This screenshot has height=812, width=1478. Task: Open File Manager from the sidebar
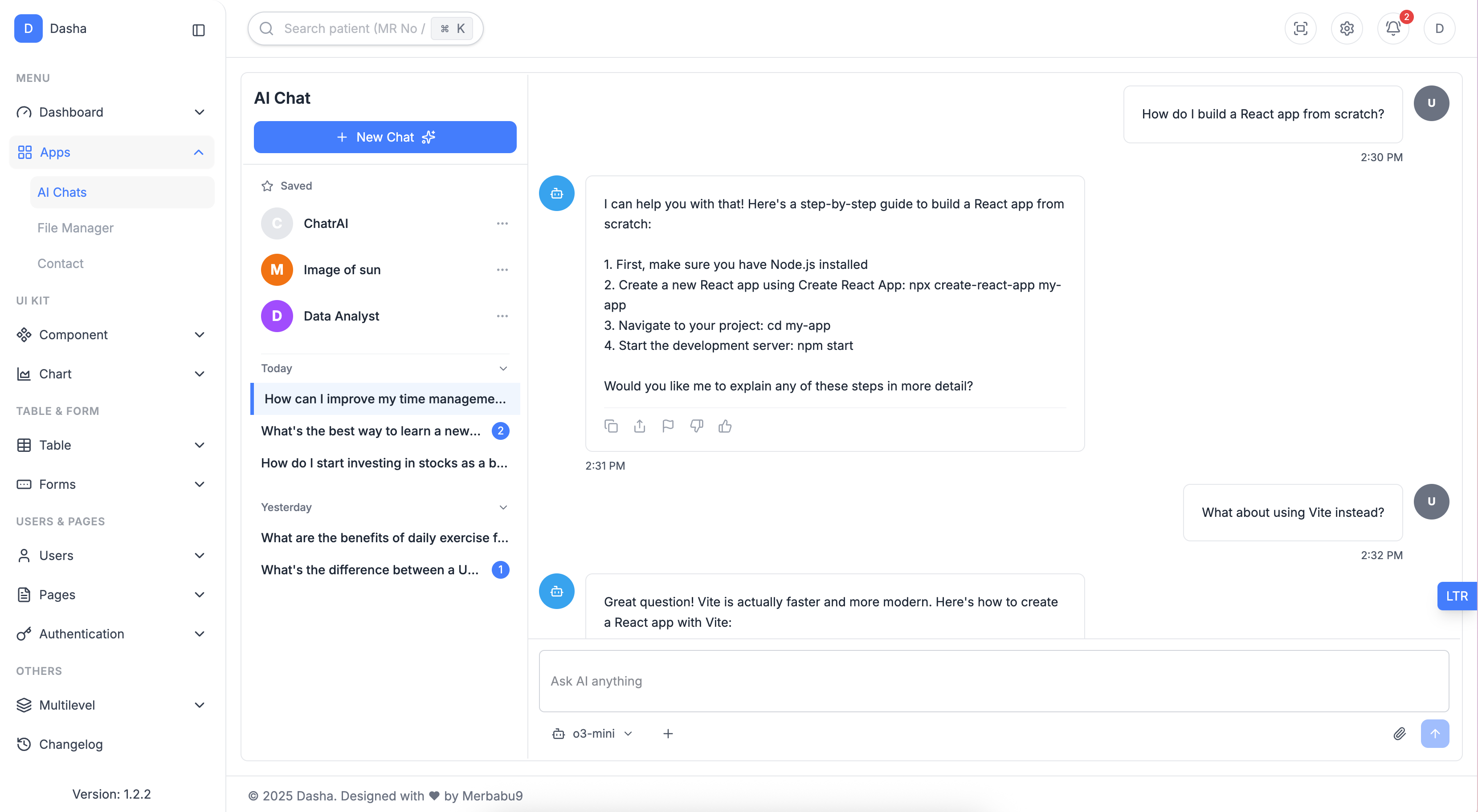pyautogui.click(x=75, y=227)
